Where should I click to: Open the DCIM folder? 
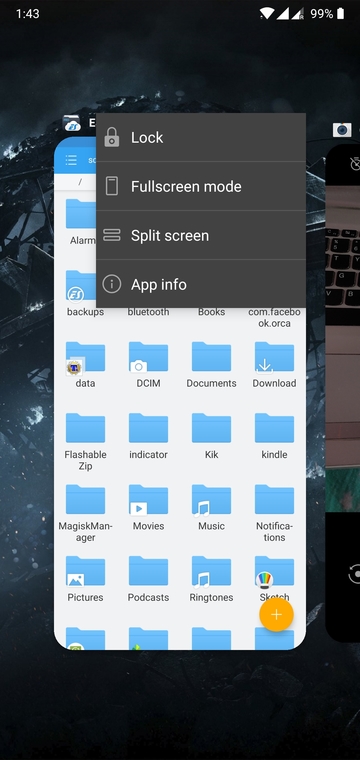[148, 365]
